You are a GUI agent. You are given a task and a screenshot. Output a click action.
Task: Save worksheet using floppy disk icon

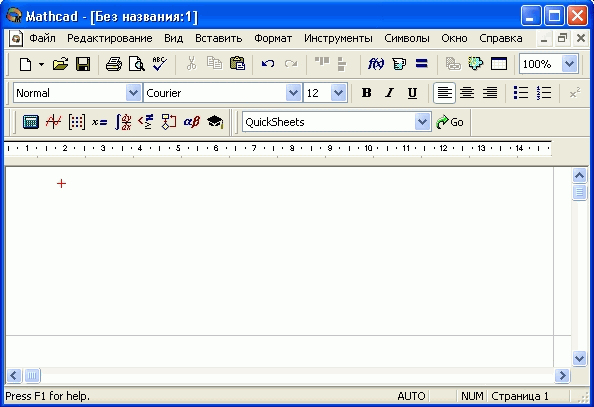tap(83, 64)
